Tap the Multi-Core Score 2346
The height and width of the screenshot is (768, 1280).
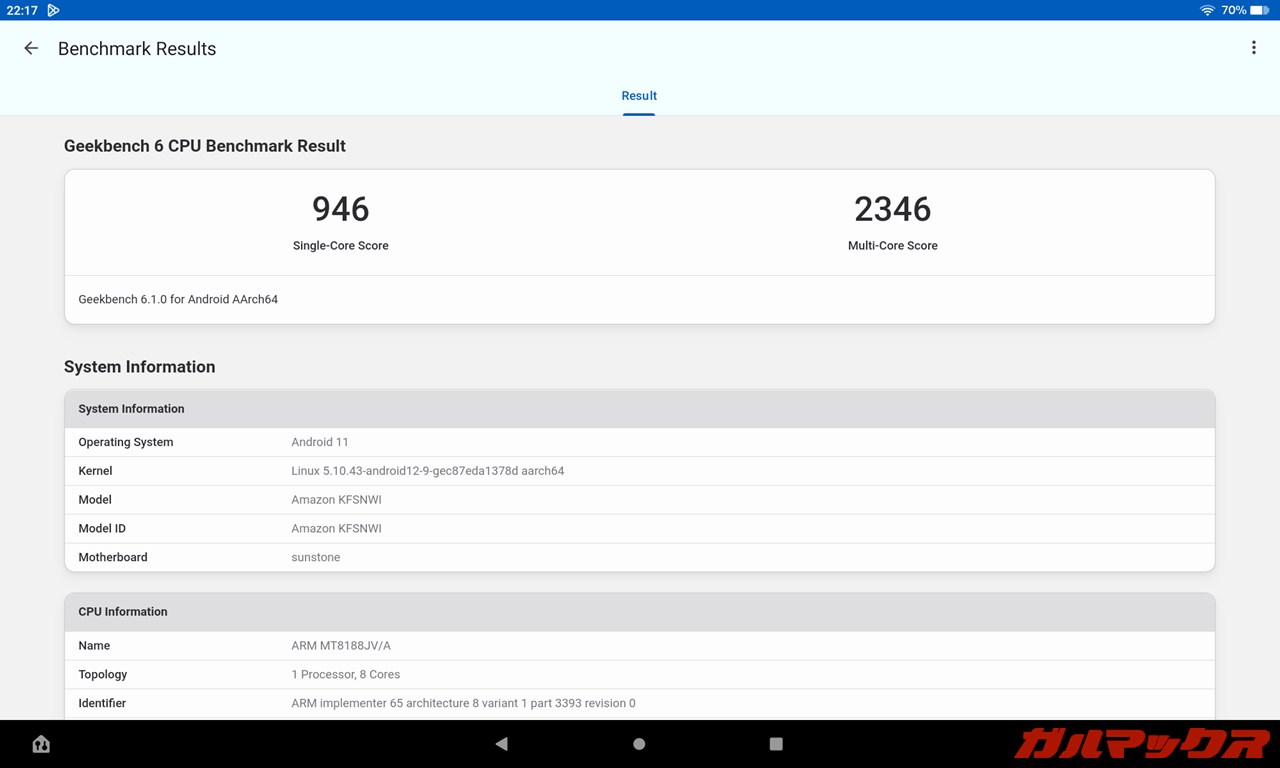tap(892, 209)
